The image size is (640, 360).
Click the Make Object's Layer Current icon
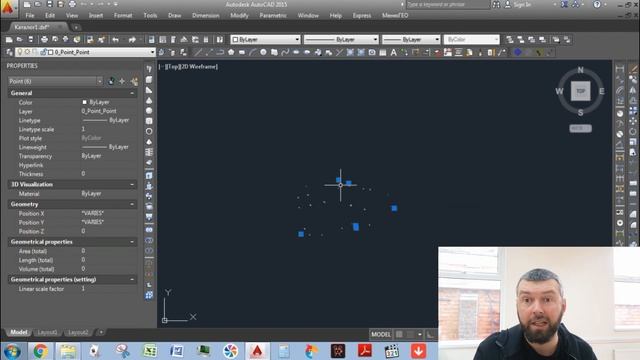click(162, 52)
